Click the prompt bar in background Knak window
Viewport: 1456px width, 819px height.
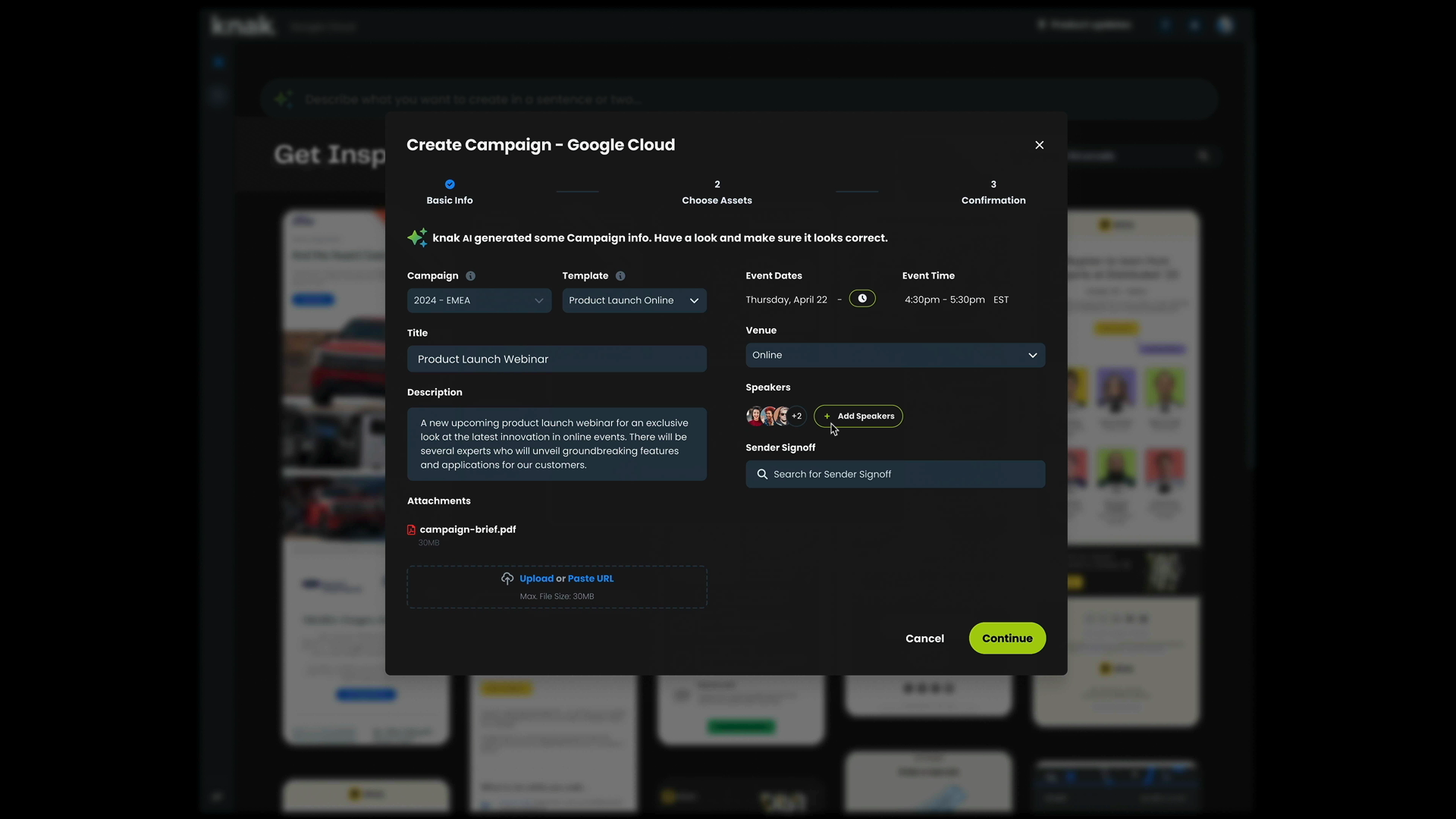click(x=739, y=99)
